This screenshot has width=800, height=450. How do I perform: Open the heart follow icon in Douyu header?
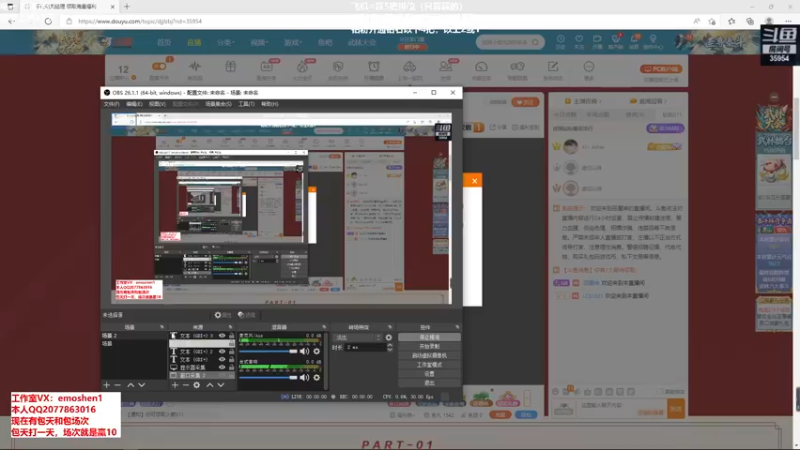[x=579, y=39]
